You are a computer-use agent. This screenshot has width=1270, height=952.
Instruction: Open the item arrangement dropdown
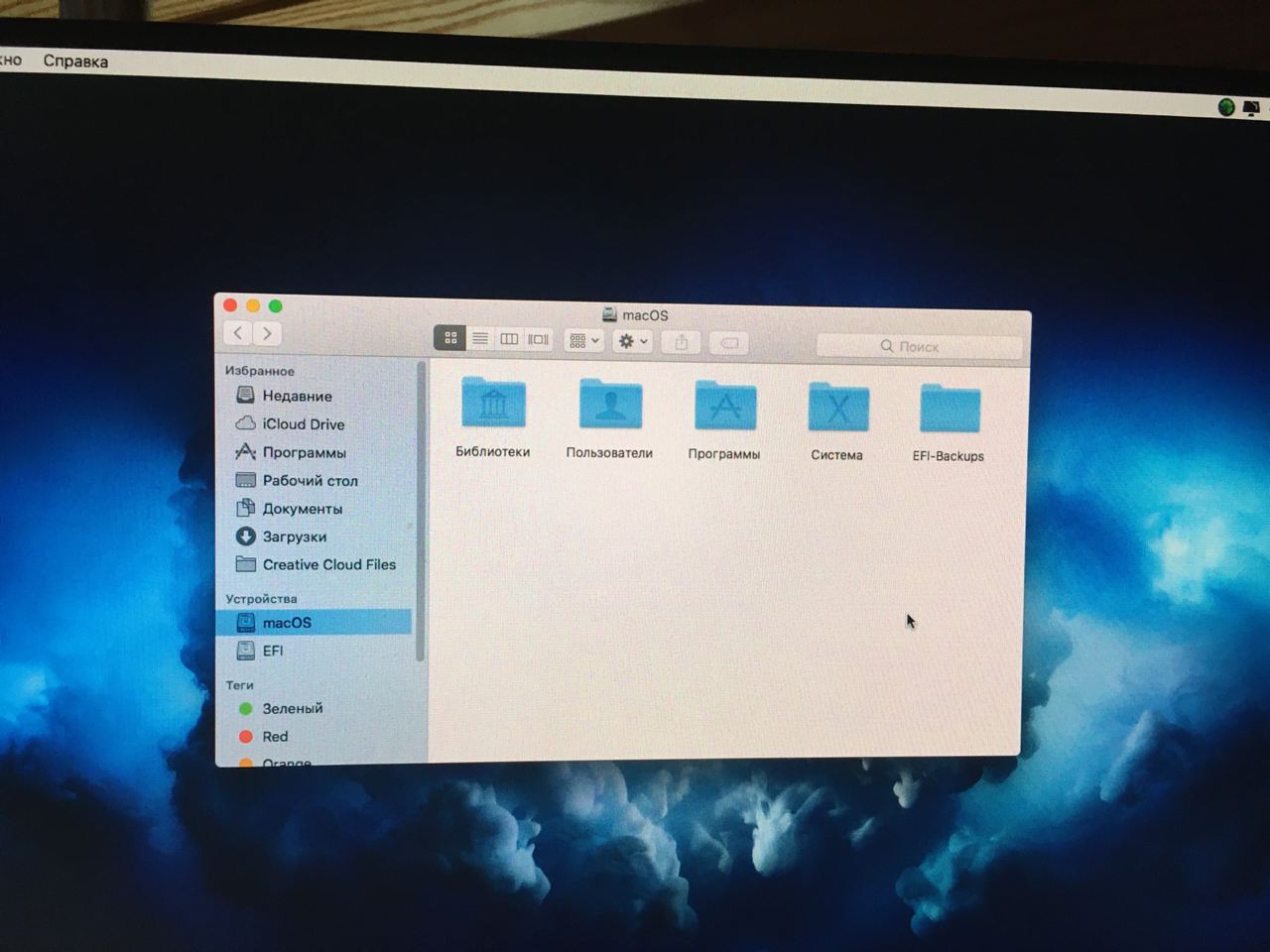pyautogui.click(x=583, y=340)
